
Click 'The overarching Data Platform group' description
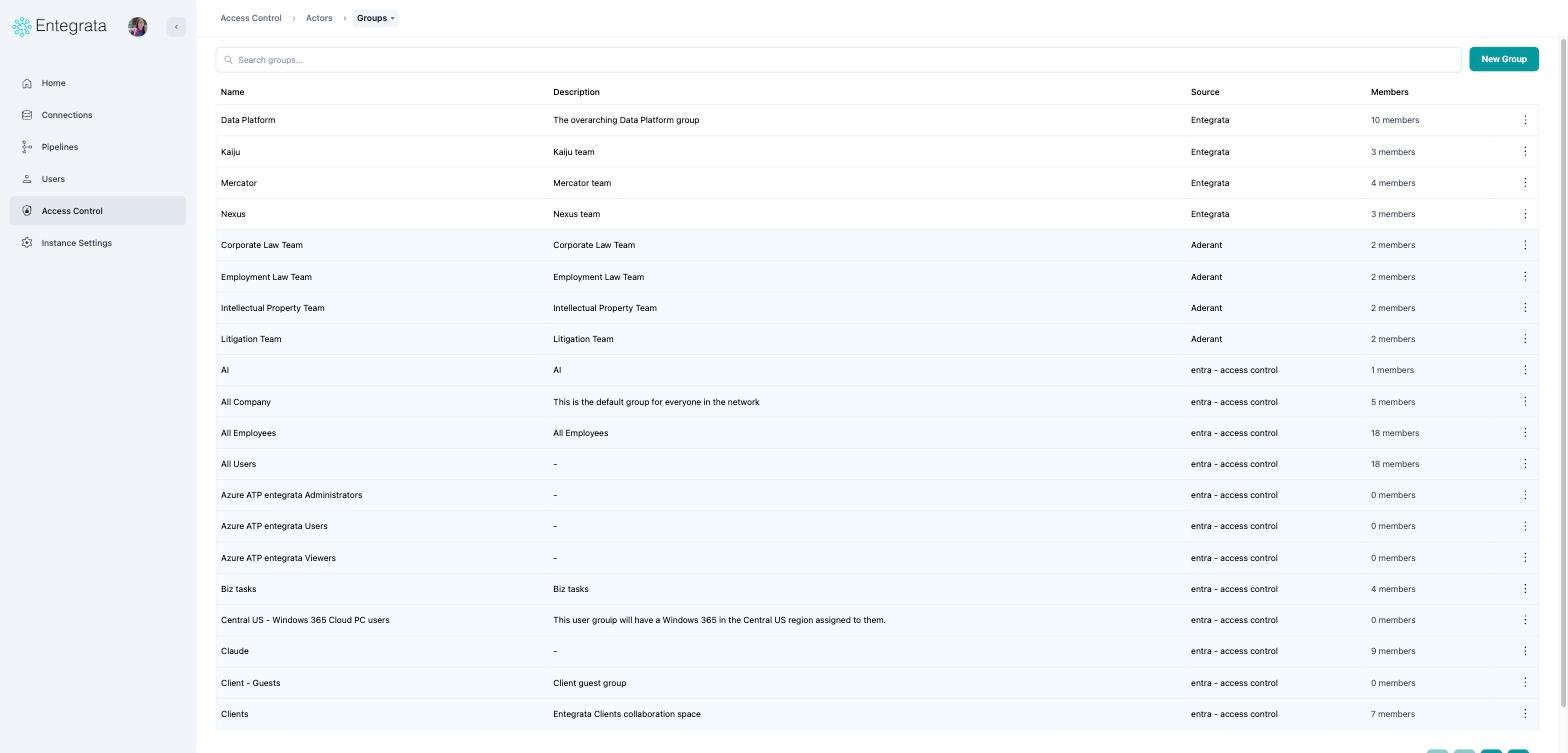[x=626, y=120]
